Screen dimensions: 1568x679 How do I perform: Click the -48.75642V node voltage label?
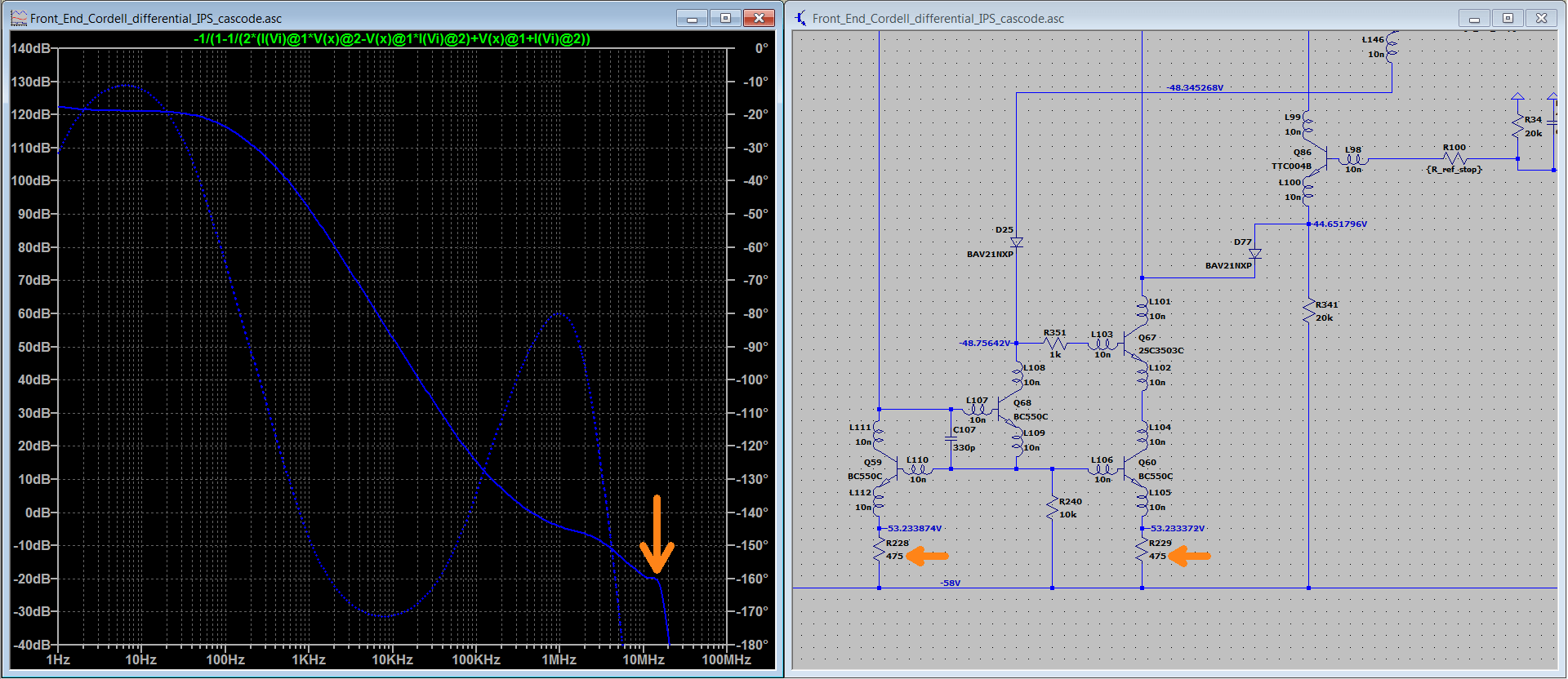pos(985,343)
